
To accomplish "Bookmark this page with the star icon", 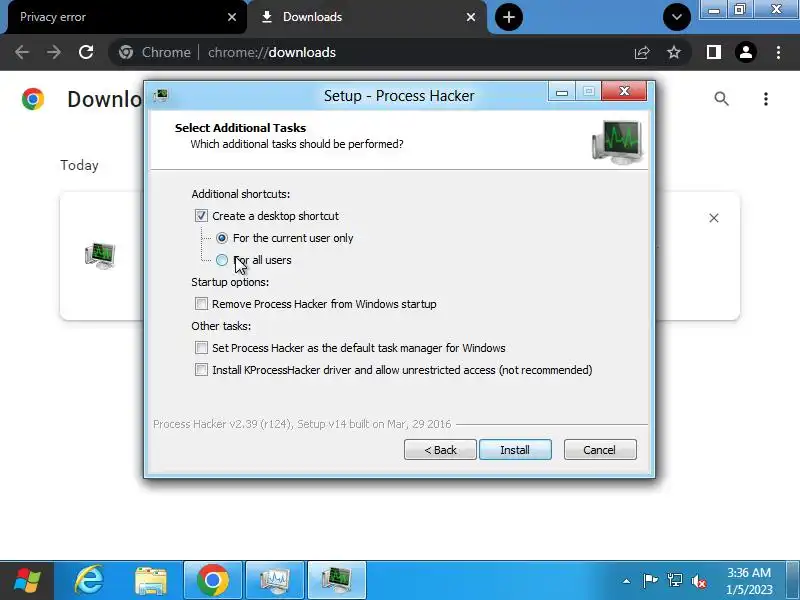I will [x=674, y=52].
